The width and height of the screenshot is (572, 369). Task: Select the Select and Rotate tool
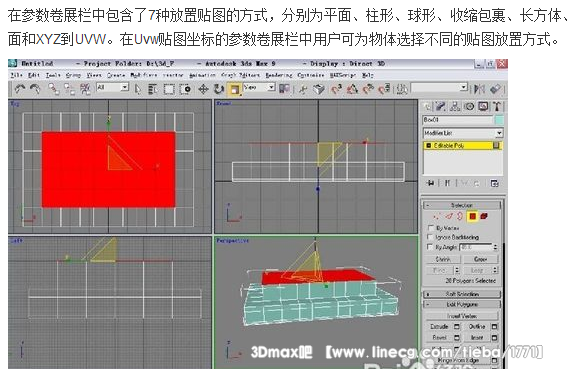tap(219, 89)
